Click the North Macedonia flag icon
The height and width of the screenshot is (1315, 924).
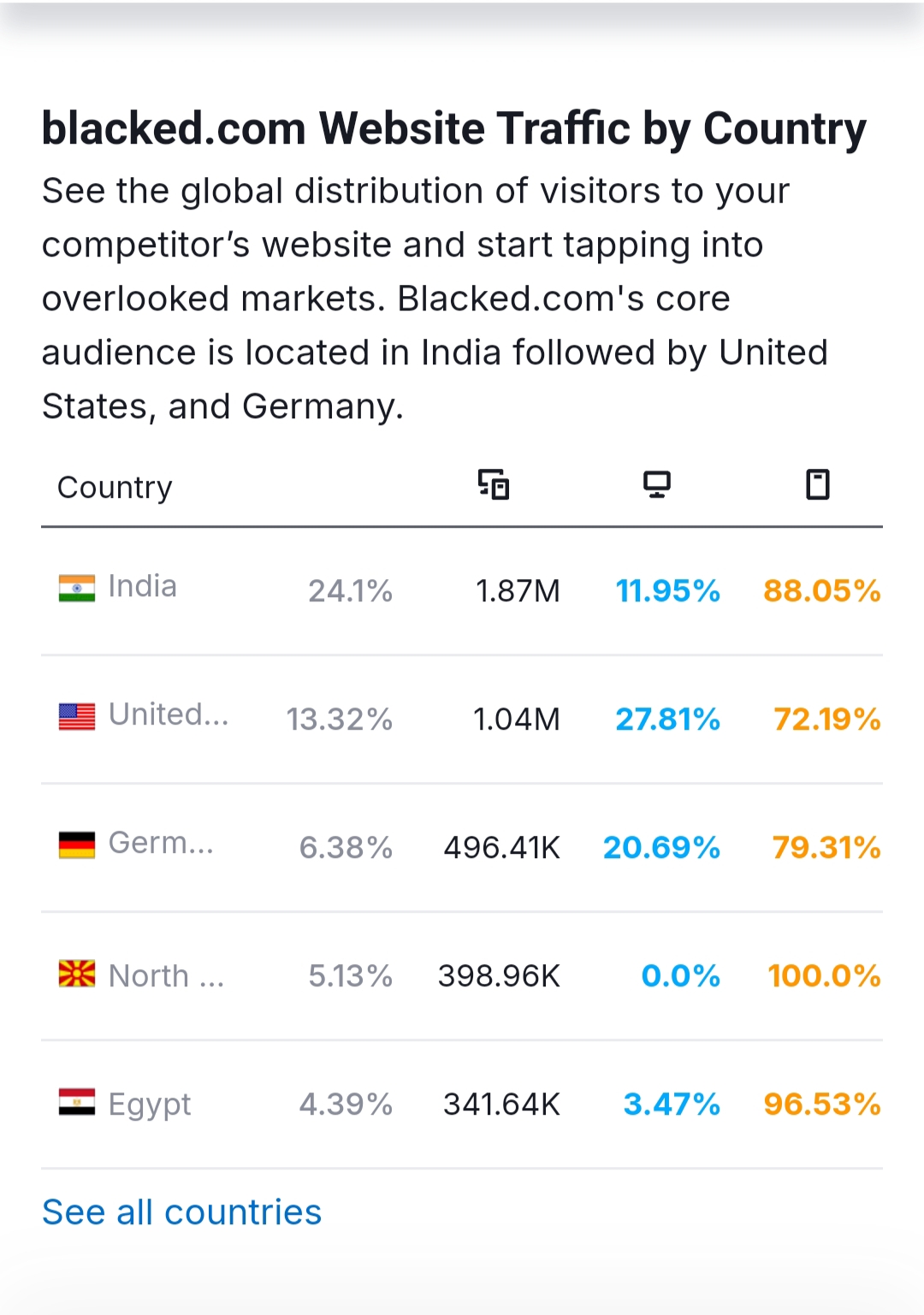(77, 974)
